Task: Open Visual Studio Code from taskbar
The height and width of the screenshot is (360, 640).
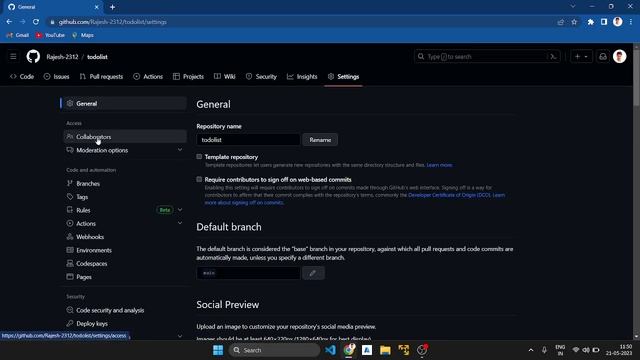Action: point(330,350)
